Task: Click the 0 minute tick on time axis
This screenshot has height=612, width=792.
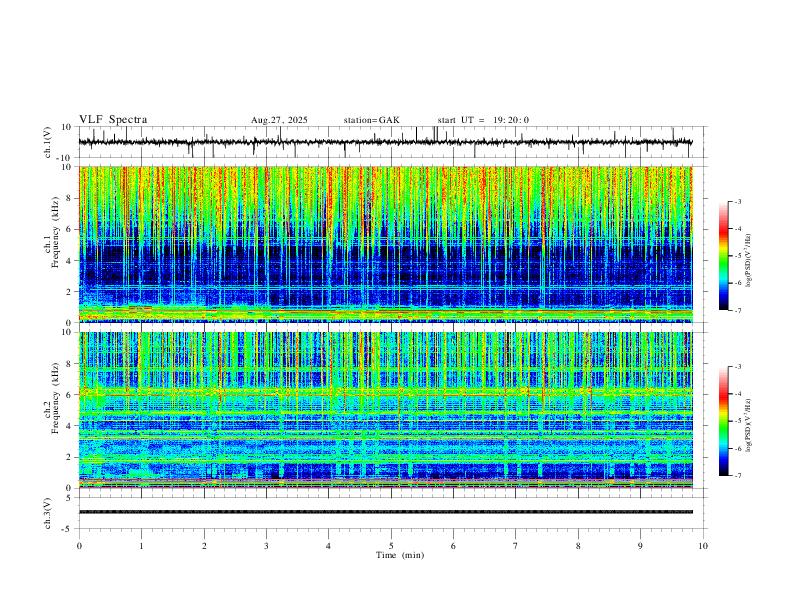Action: [x=79, y=546]
